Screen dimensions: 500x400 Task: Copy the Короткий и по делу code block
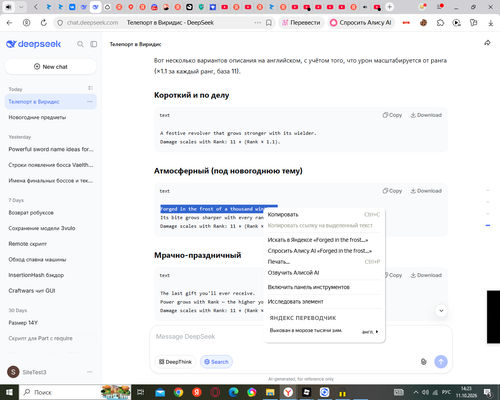(392, 115)
